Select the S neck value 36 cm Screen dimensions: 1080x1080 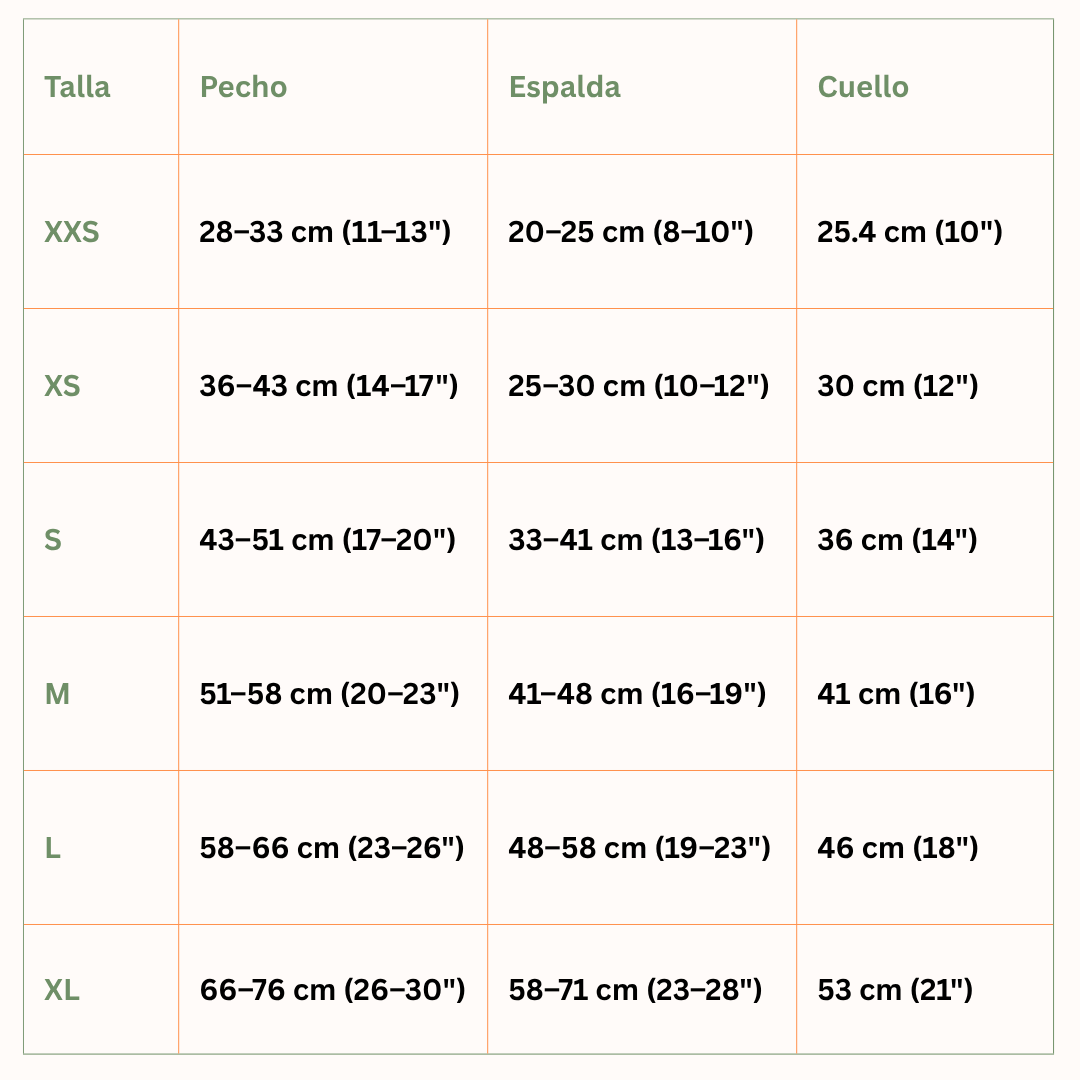897,540
